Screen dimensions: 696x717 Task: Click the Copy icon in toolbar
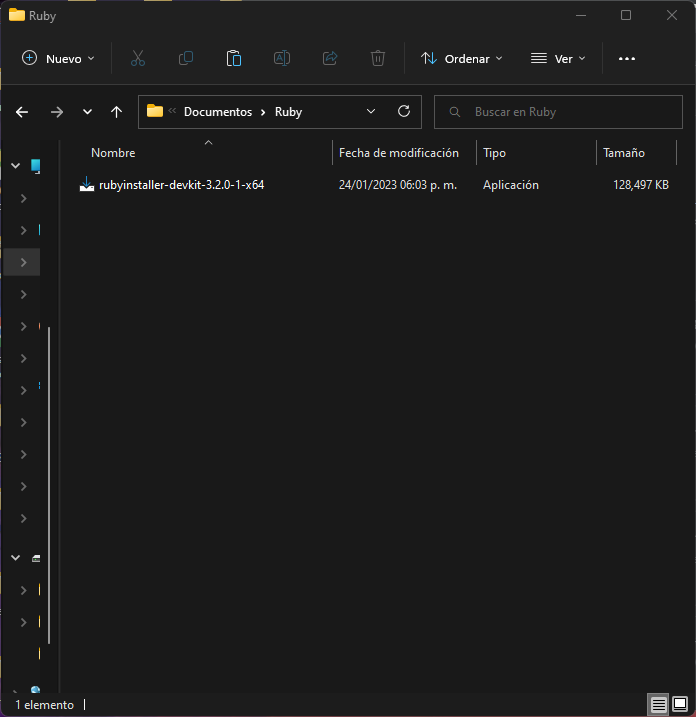pyautogui.click(x=186, y=59)
